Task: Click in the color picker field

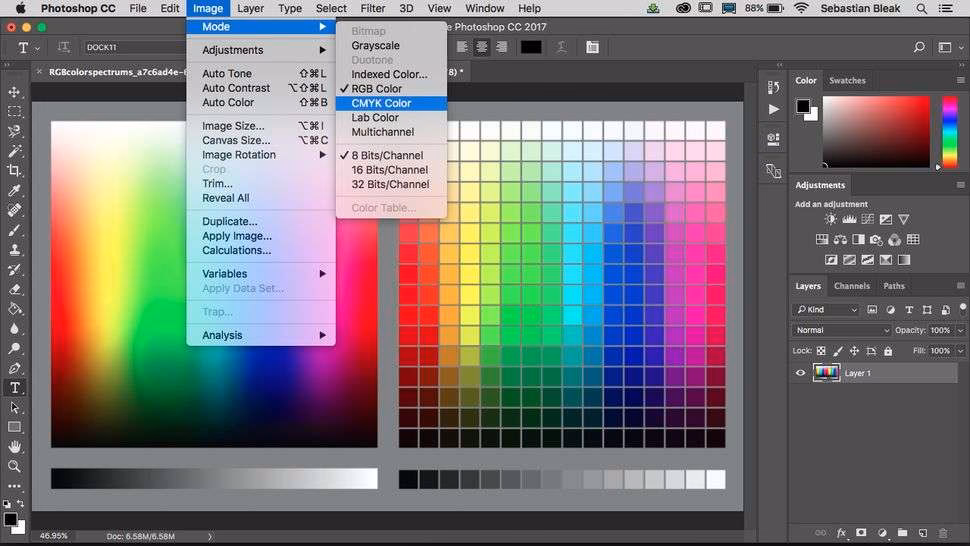Action: coord(875,131)
